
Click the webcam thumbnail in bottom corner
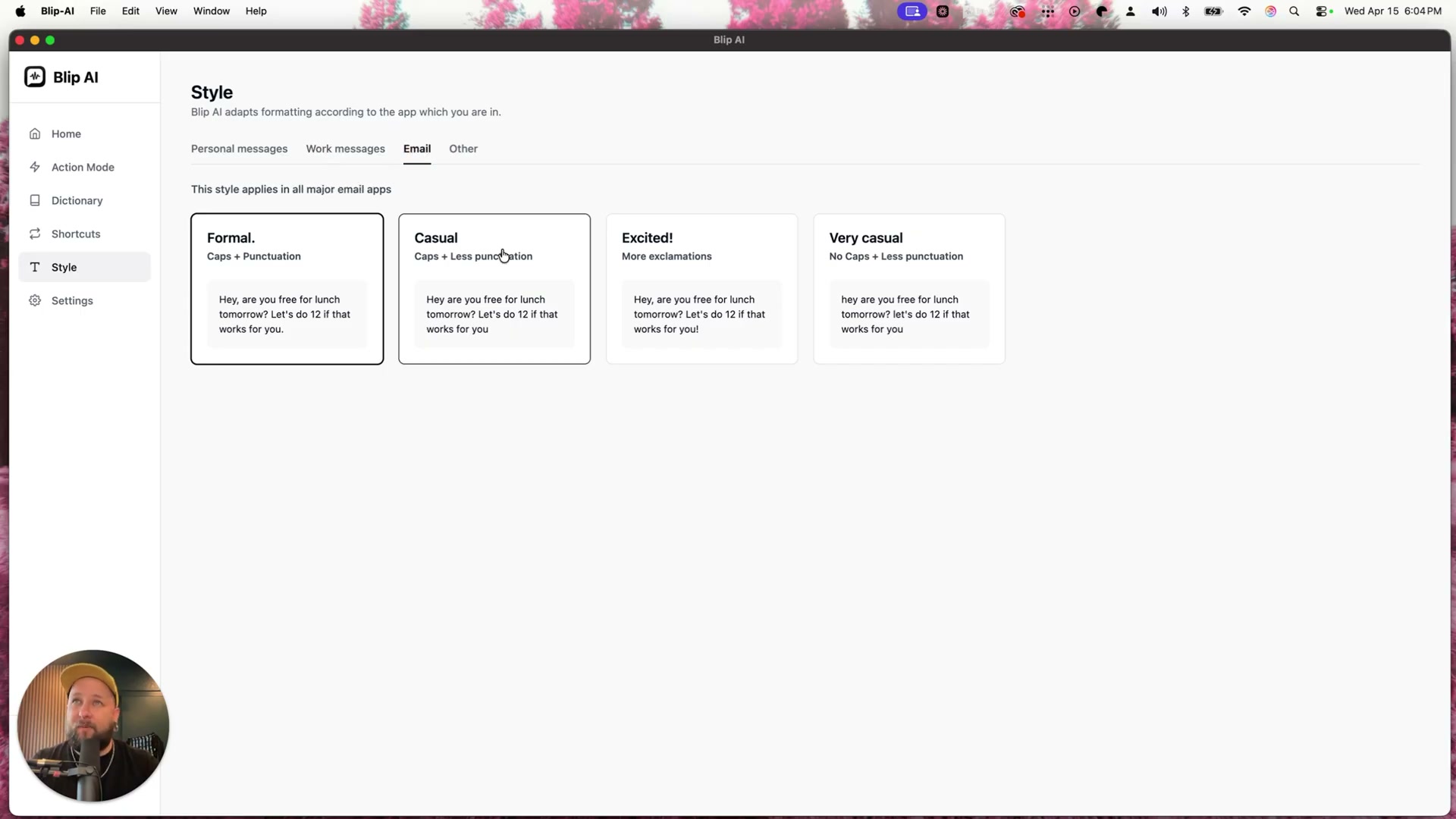(93, 724)
